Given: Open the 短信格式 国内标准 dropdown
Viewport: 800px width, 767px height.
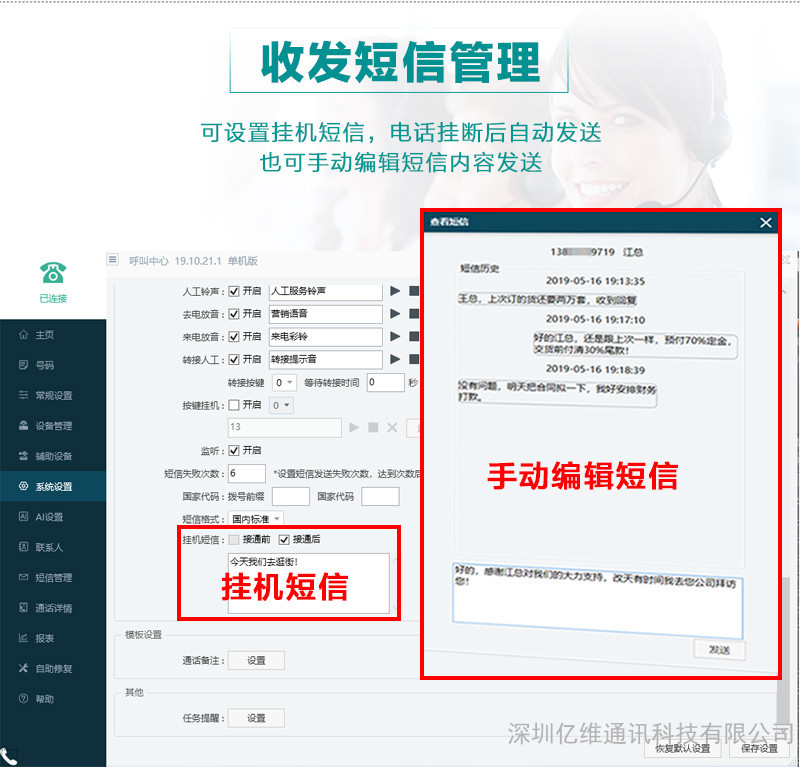Looking at the screenshot, I should tap(256, 519).
